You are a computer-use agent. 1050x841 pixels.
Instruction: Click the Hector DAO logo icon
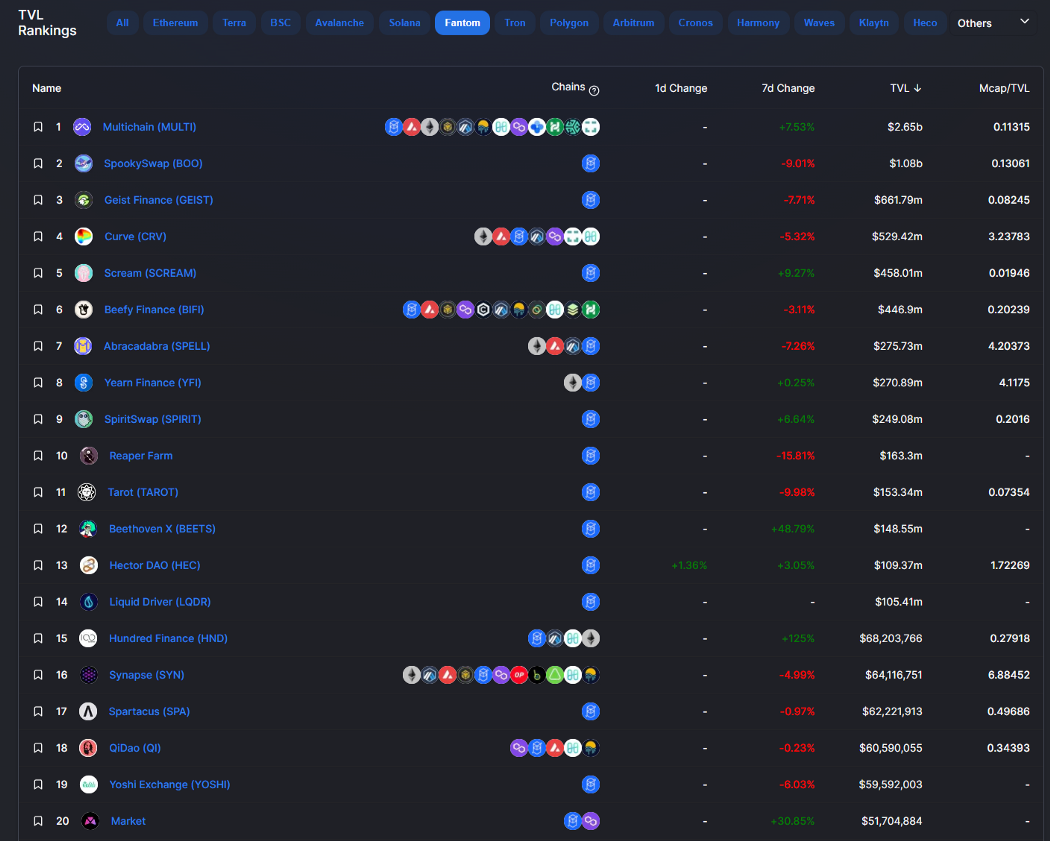(89, 566)
